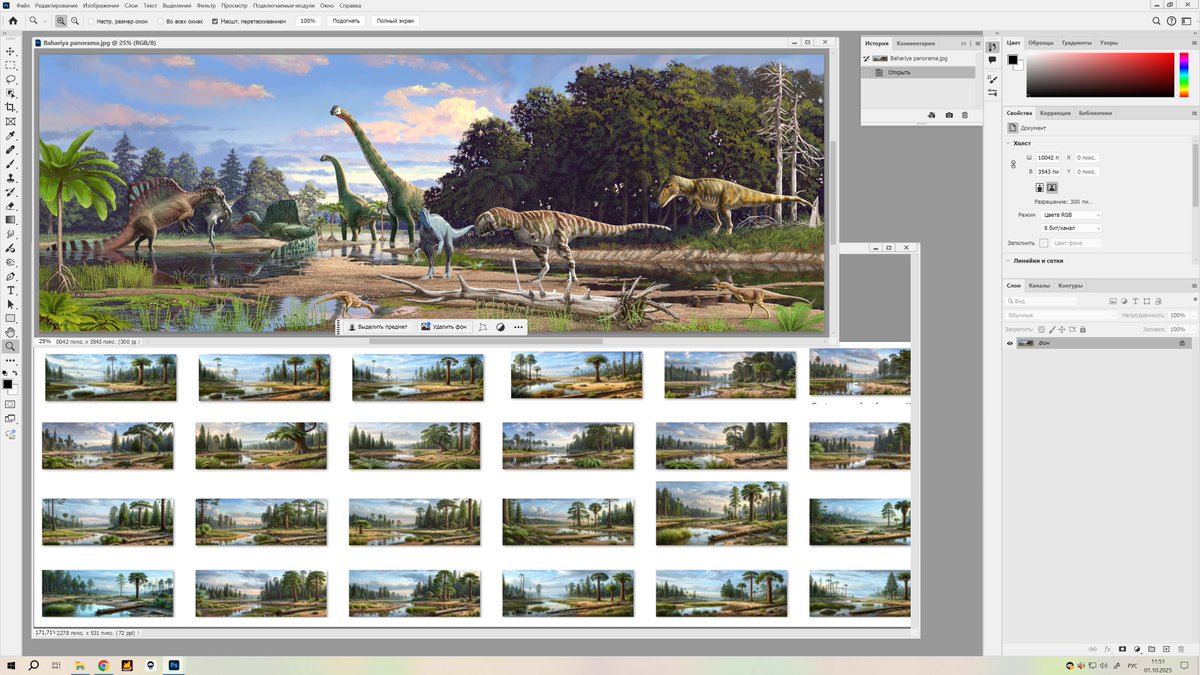This screenshot has width=1200, height=675.
Task: Select the Eyedropper tool
Action: click(11, 135)
